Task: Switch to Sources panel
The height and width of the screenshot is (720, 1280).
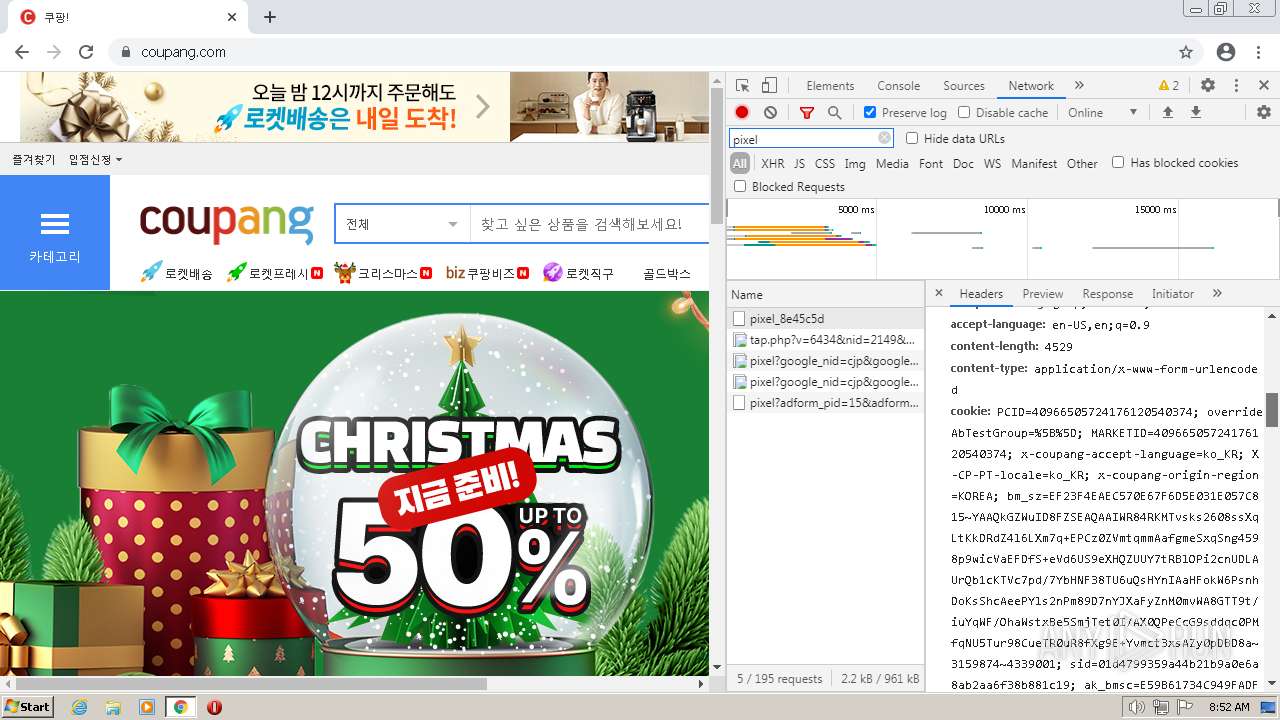Action: (x=964, y=86)
